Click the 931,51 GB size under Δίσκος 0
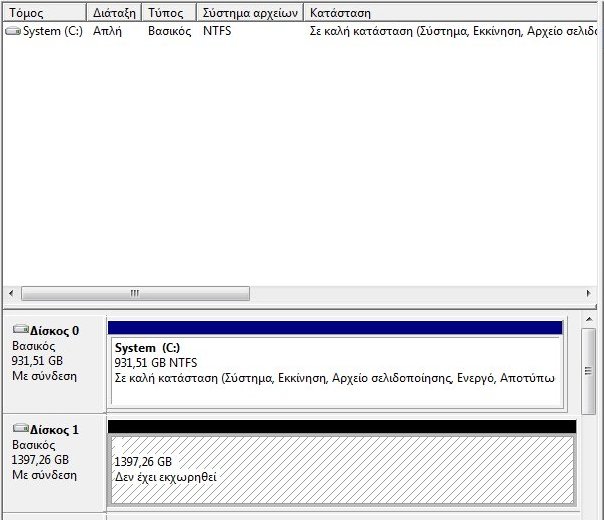This screenshot has height=520, width=604. pos(37,361)
